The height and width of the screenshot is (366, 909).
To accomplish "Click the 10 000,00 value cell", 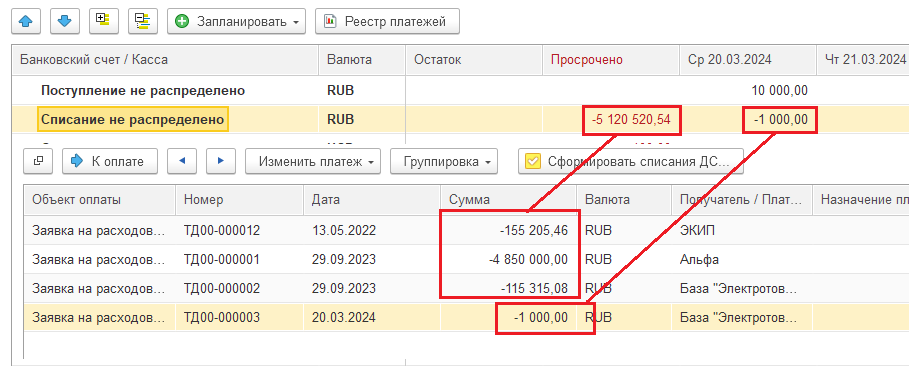I will tap(779, 90).
